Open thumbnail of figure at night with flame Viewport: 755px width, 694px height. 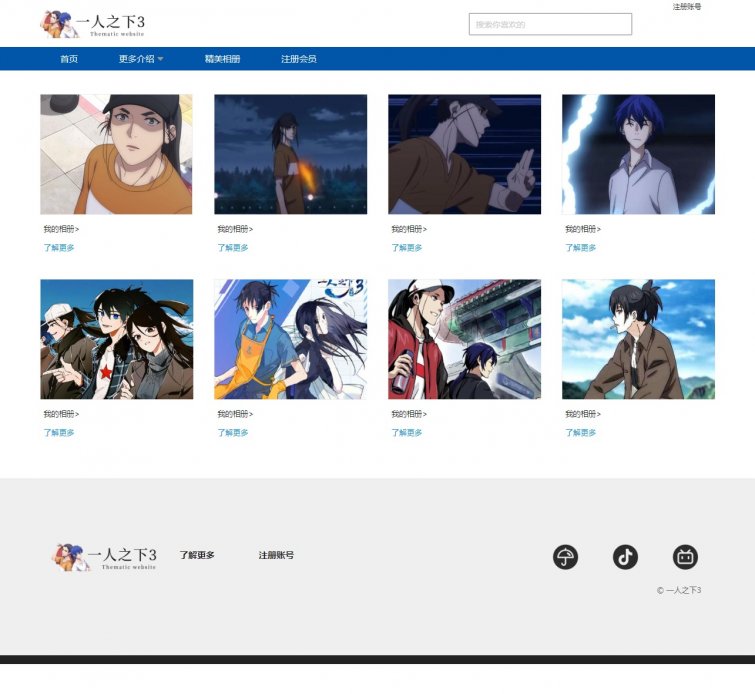click(x=290, y=154)
